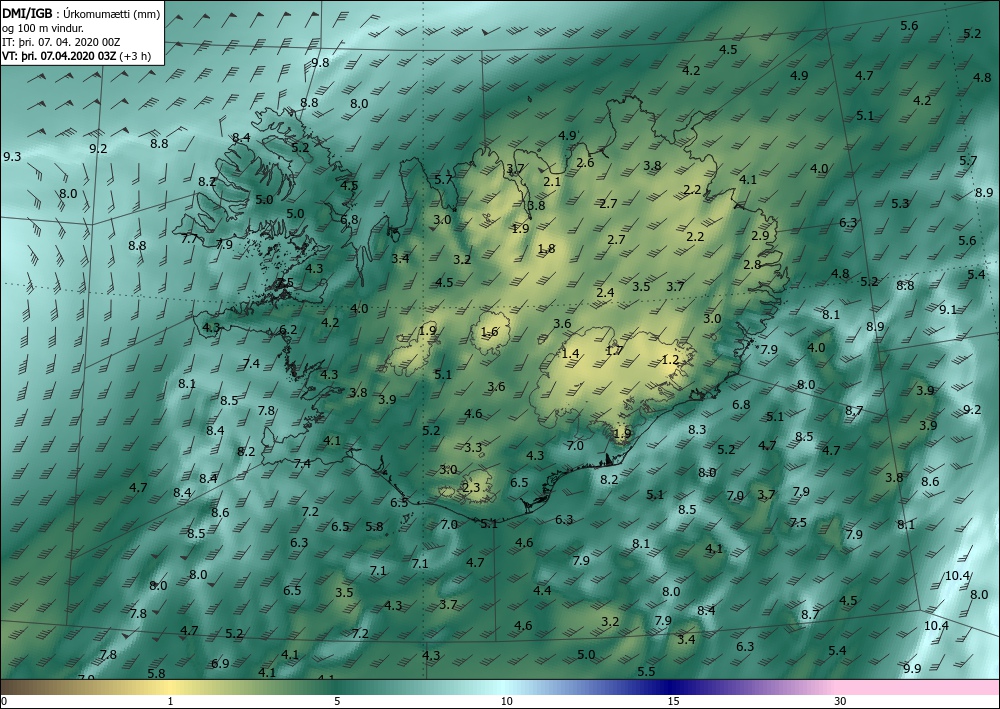
Task: Click the 1.7 value on the glacier
Action: click(x=614, y=350)
